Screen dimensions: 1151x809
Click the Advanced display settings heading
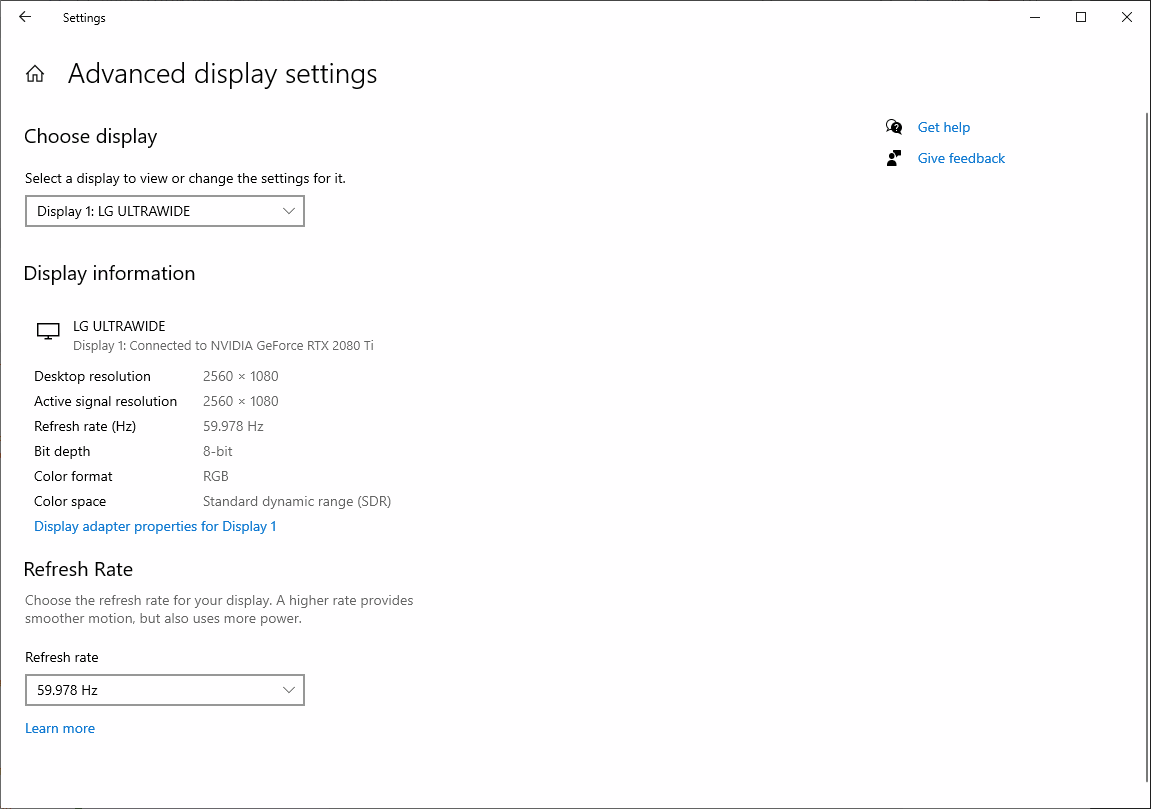[x=223, y=74]
